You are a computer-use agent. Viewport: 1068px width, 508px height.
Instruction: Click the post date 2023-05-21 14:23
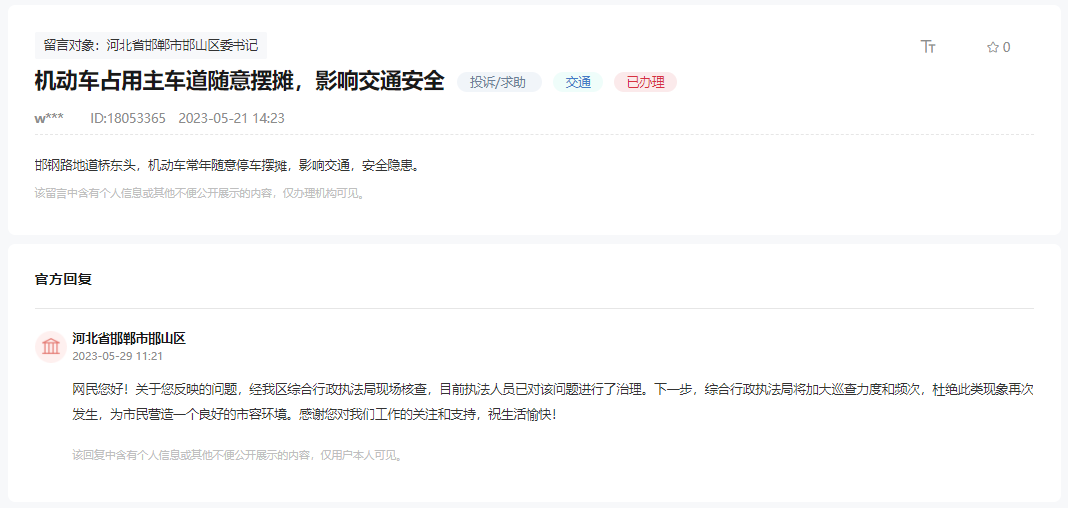pos(232,118)
